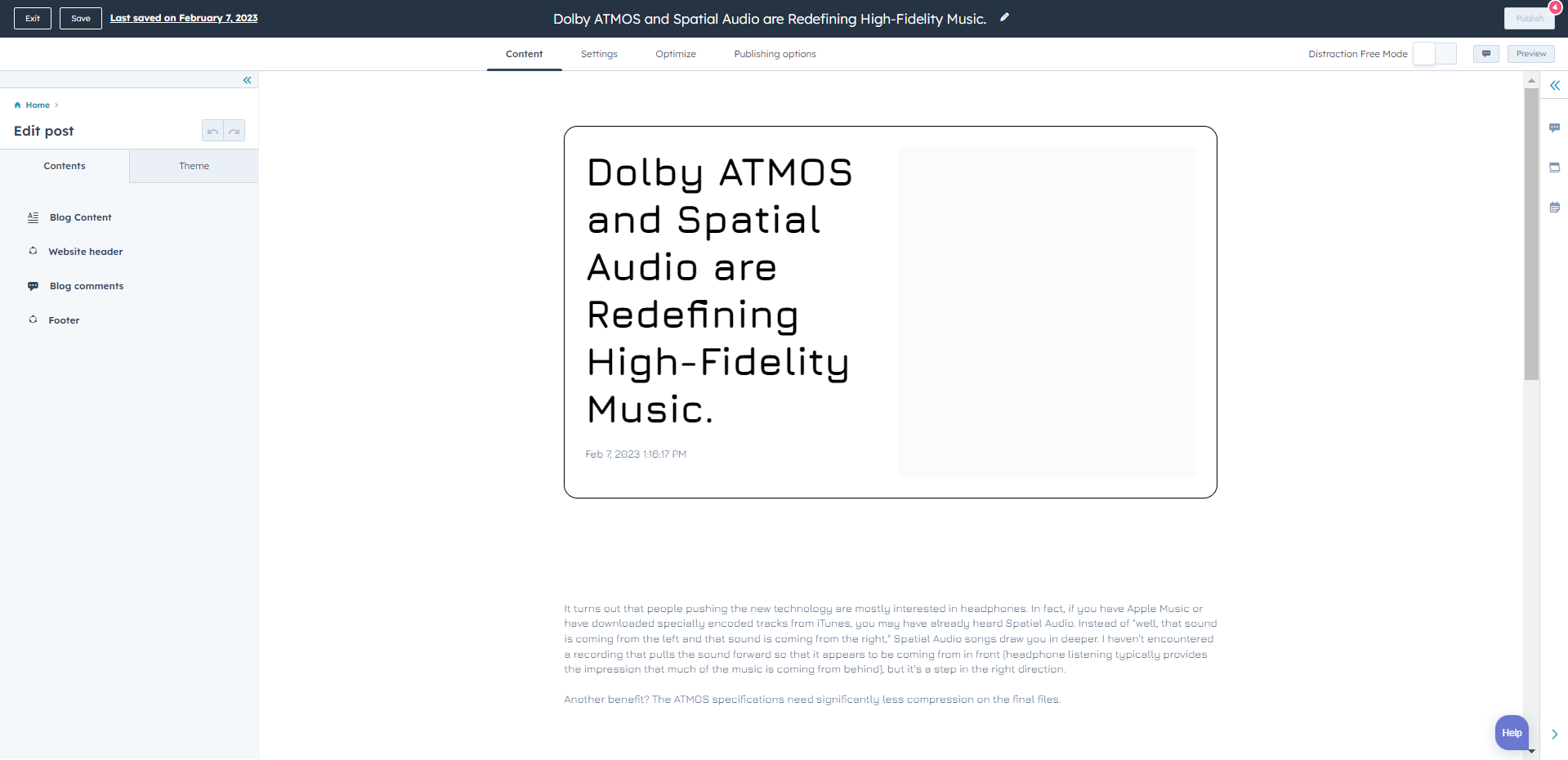This screenshot has width=1568, height=760.
Task: Click the window icon above the calendar icon
Action: click(x=1554, y=168)
